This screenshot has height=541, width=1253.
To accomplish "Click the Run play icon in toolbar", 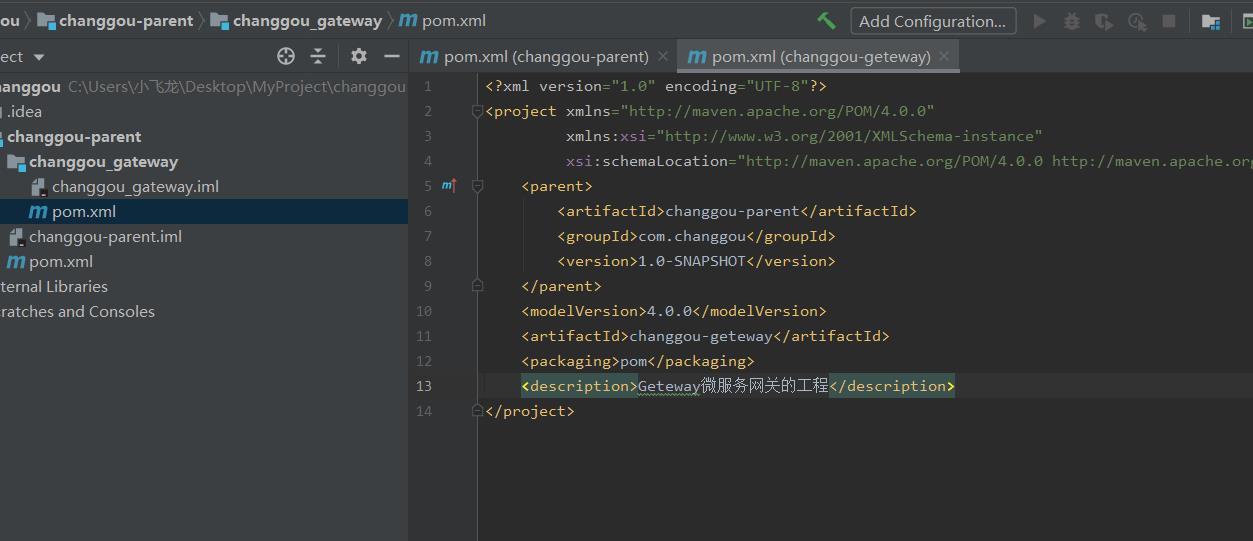I will (x=1040, y=21).
